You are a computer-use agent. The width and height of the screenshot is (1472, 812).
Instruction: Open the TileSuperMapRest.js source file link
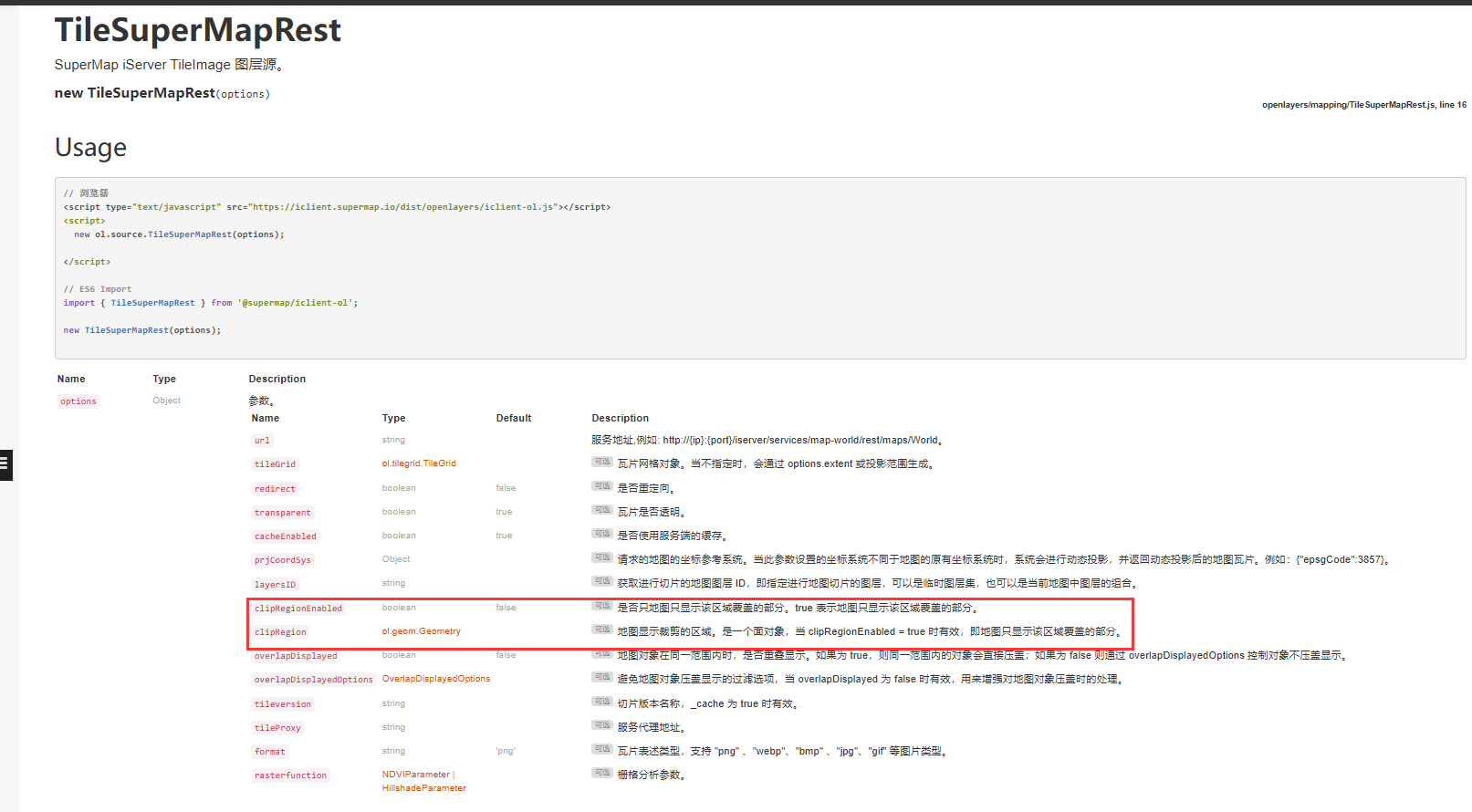(x=1364, y=105)
